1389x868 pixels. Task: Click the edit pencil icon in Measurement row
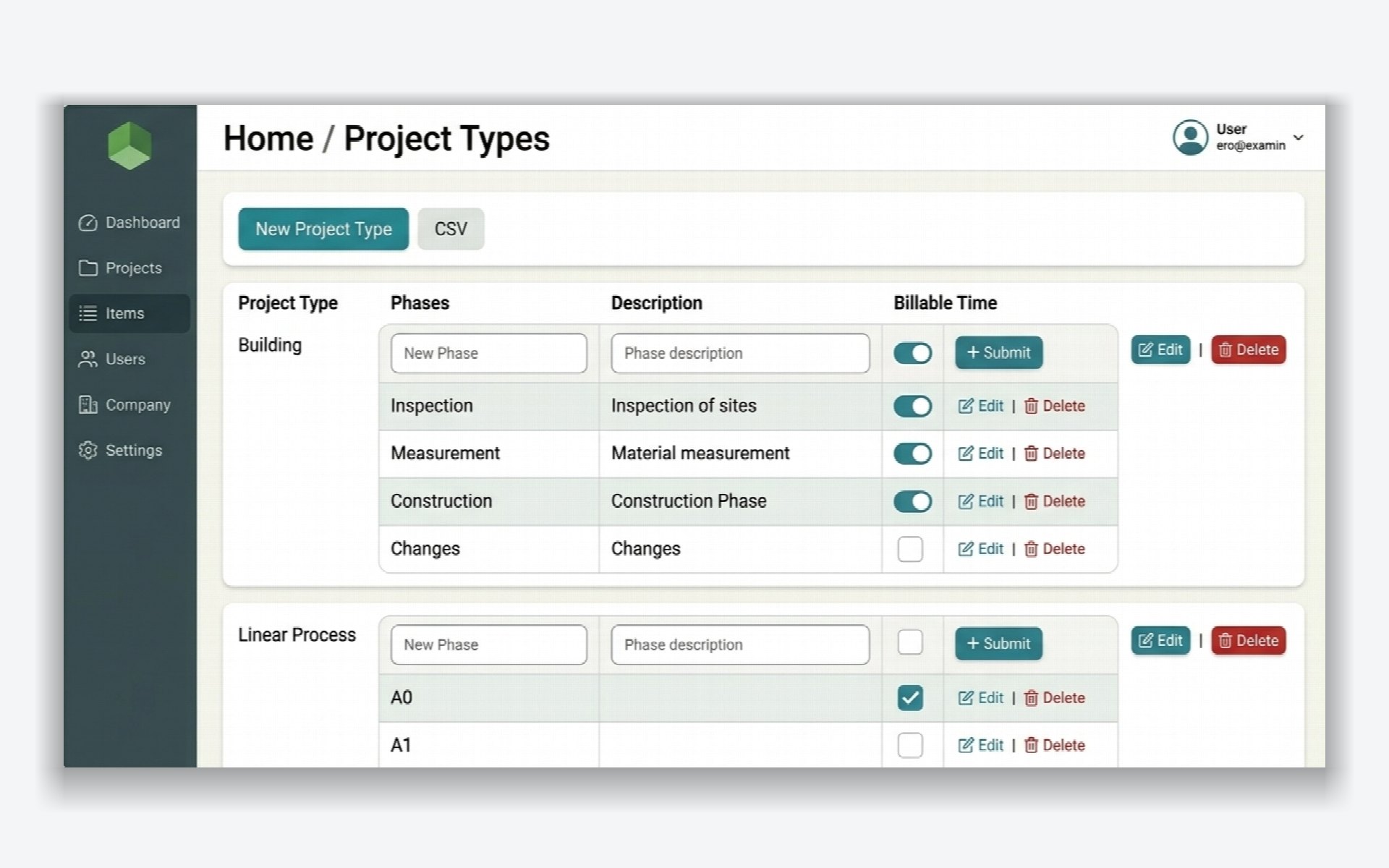[965, 454]
